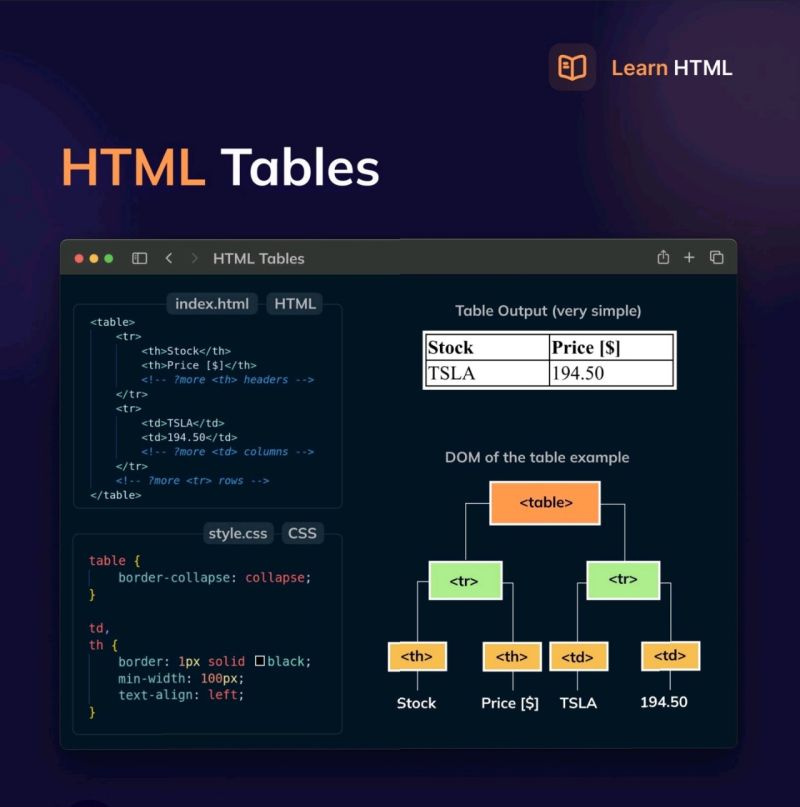800x807 pixels.
Task: Click the '?more <th> headers' comment line
Action: 227,380
